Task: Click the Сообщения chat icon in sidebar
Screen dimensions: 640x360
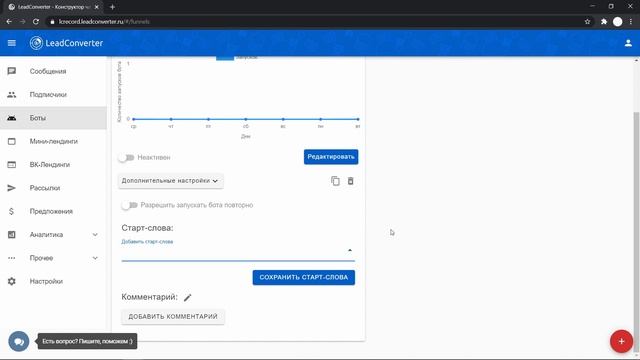Action: click(11, 71)
